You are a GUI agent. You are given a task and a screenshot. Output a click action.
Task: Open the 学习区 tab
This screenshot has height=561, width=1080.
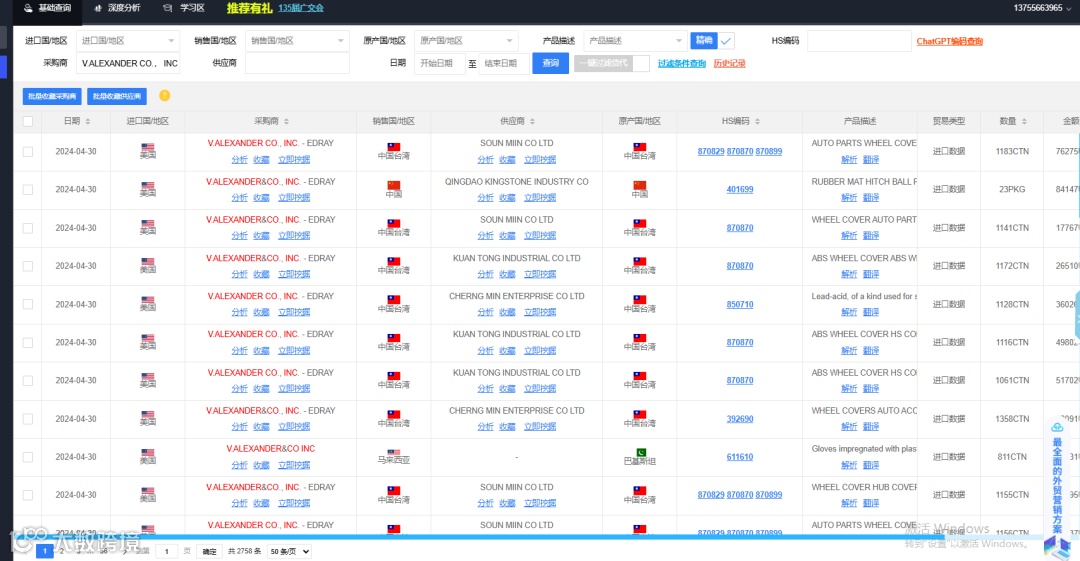click(184, 8)
